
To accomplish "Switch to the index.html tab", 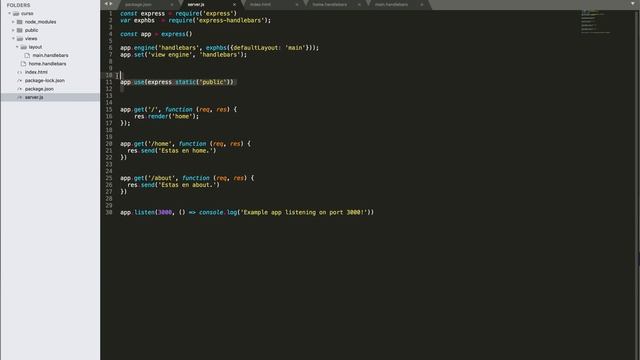I will click(x=260, y=4).
